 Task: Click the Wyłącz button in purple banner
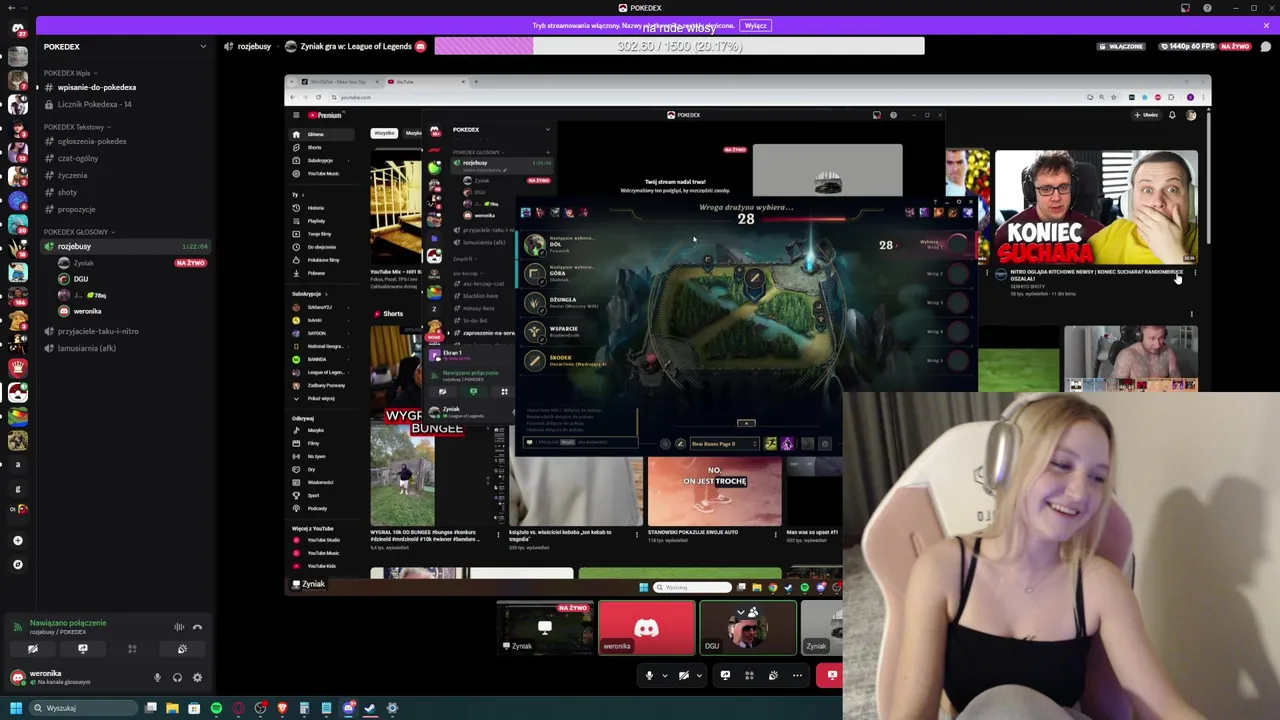coord(756,26)
